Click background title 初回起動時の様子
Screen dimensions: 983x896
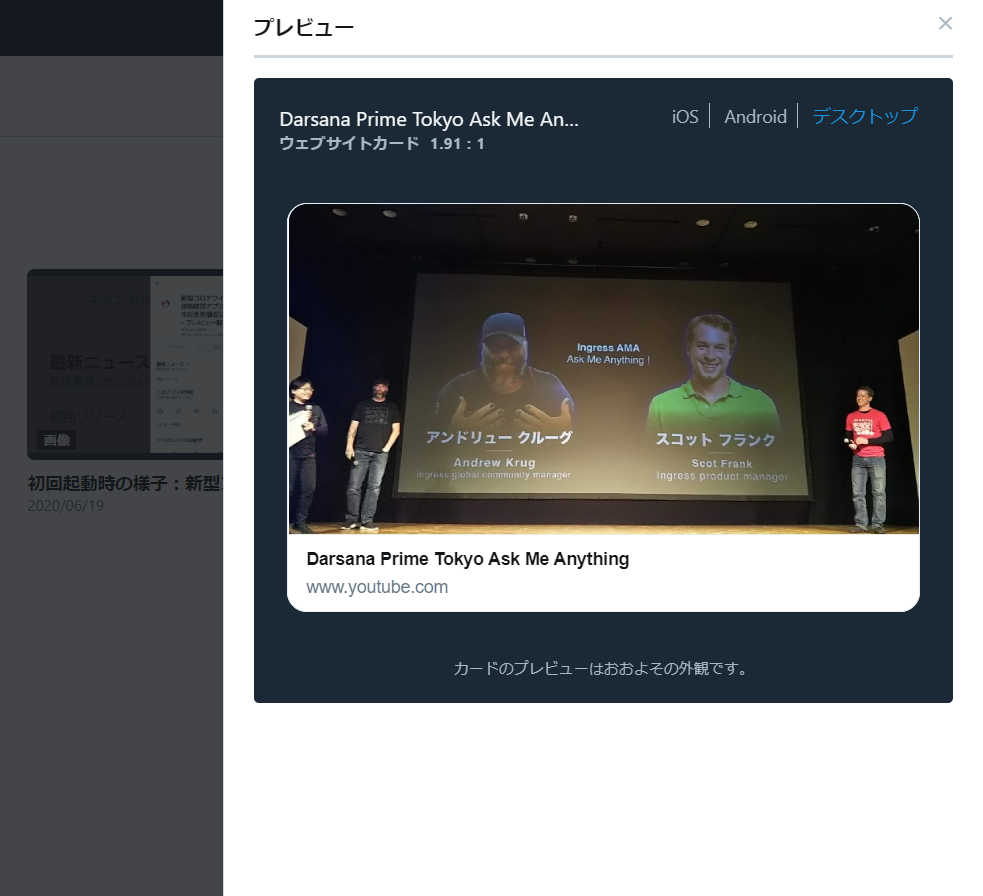coord(125,483)
